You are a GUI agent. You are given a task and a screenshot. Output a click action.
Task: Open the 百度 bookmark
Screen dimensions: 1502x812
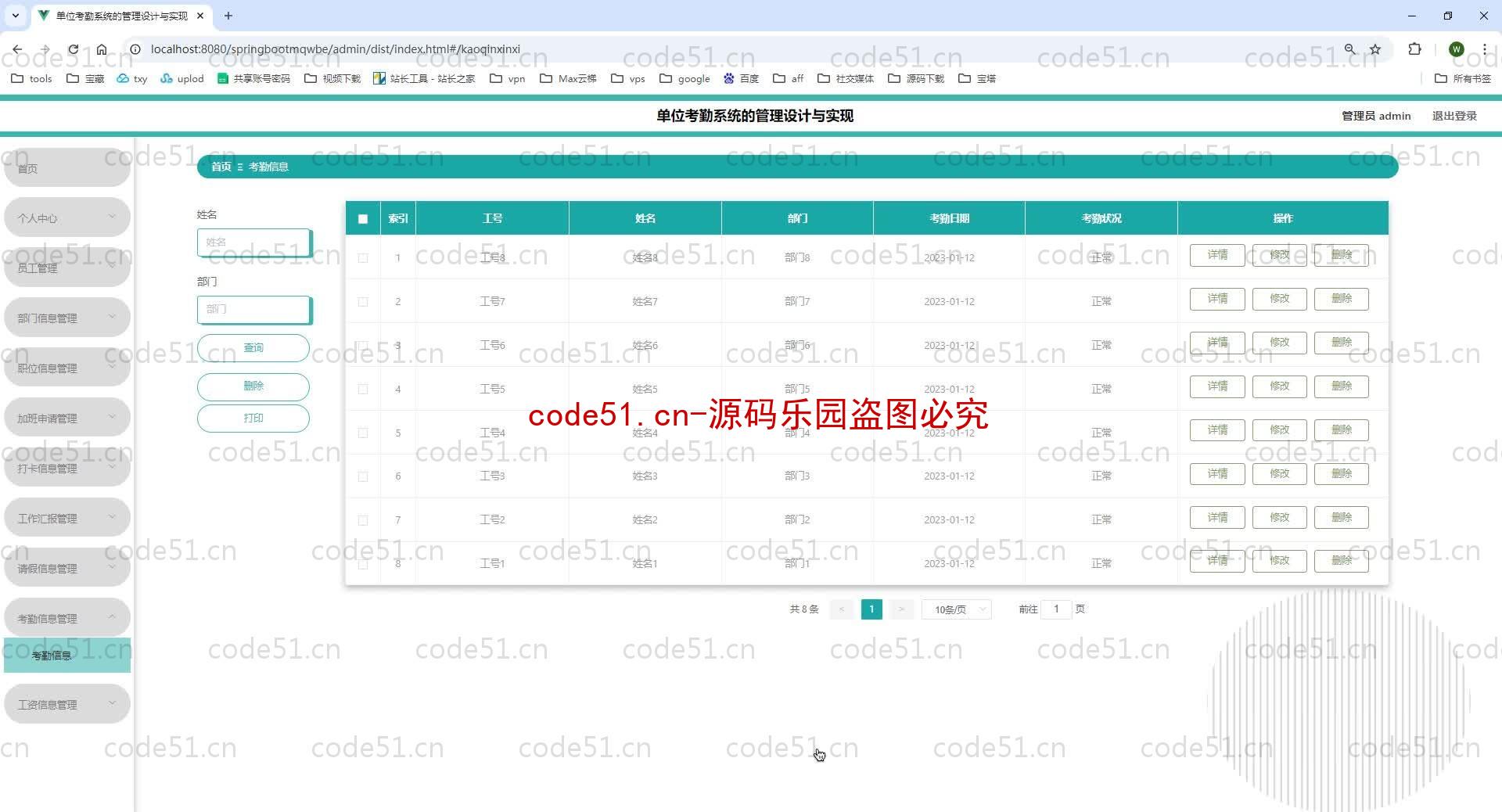(x=741, y=78)
